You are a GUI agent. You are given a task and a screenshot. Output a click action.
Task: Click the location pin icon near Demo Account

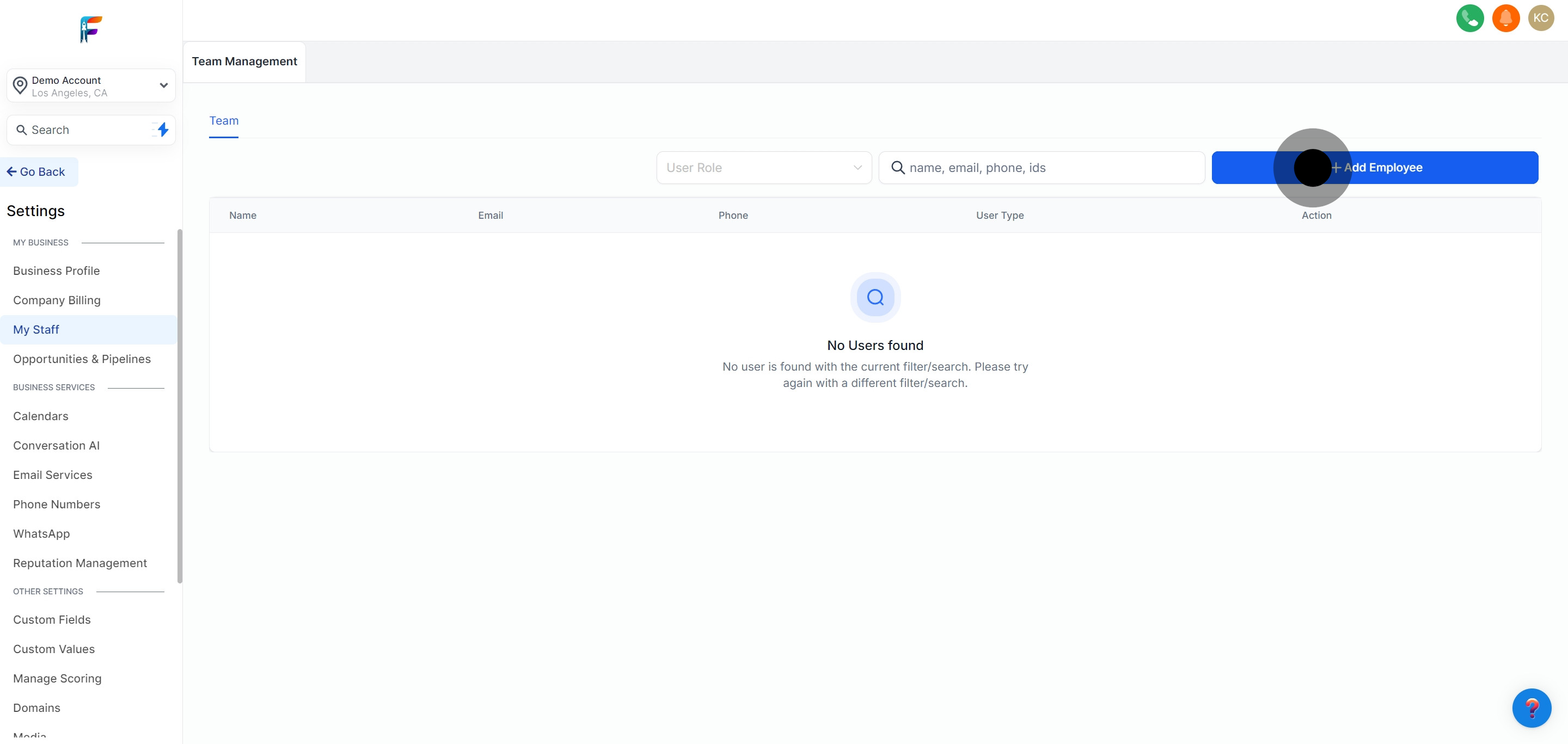pos(20,85)
